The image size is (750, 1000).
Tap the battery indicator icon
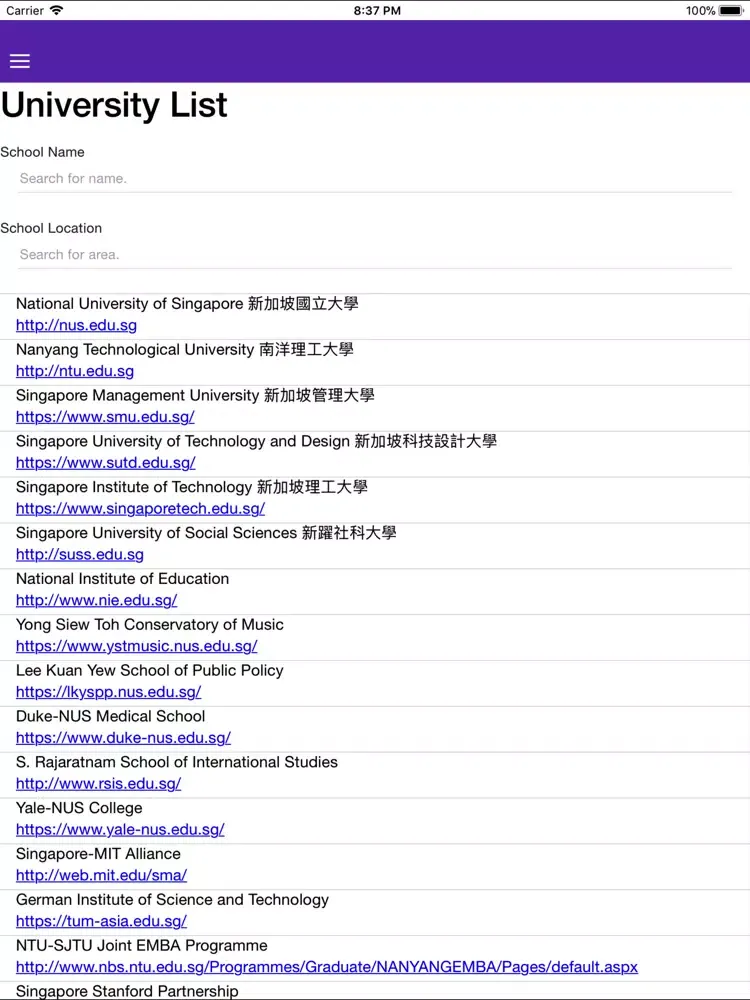(731, 10)
